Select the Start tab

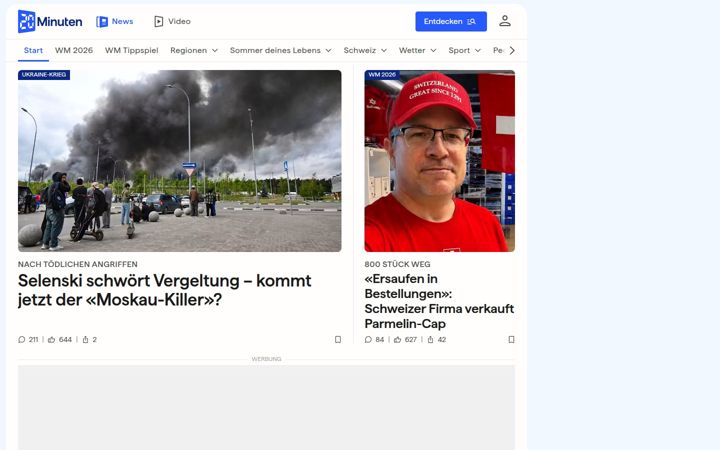pyautogui.click(x=34, y=51)
